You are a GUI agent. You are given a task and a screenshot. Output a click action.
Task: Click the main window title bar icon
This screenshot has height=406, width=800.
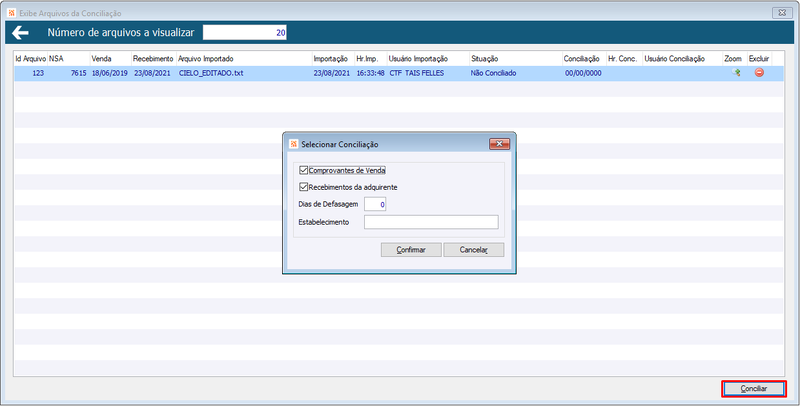point(12,13)
